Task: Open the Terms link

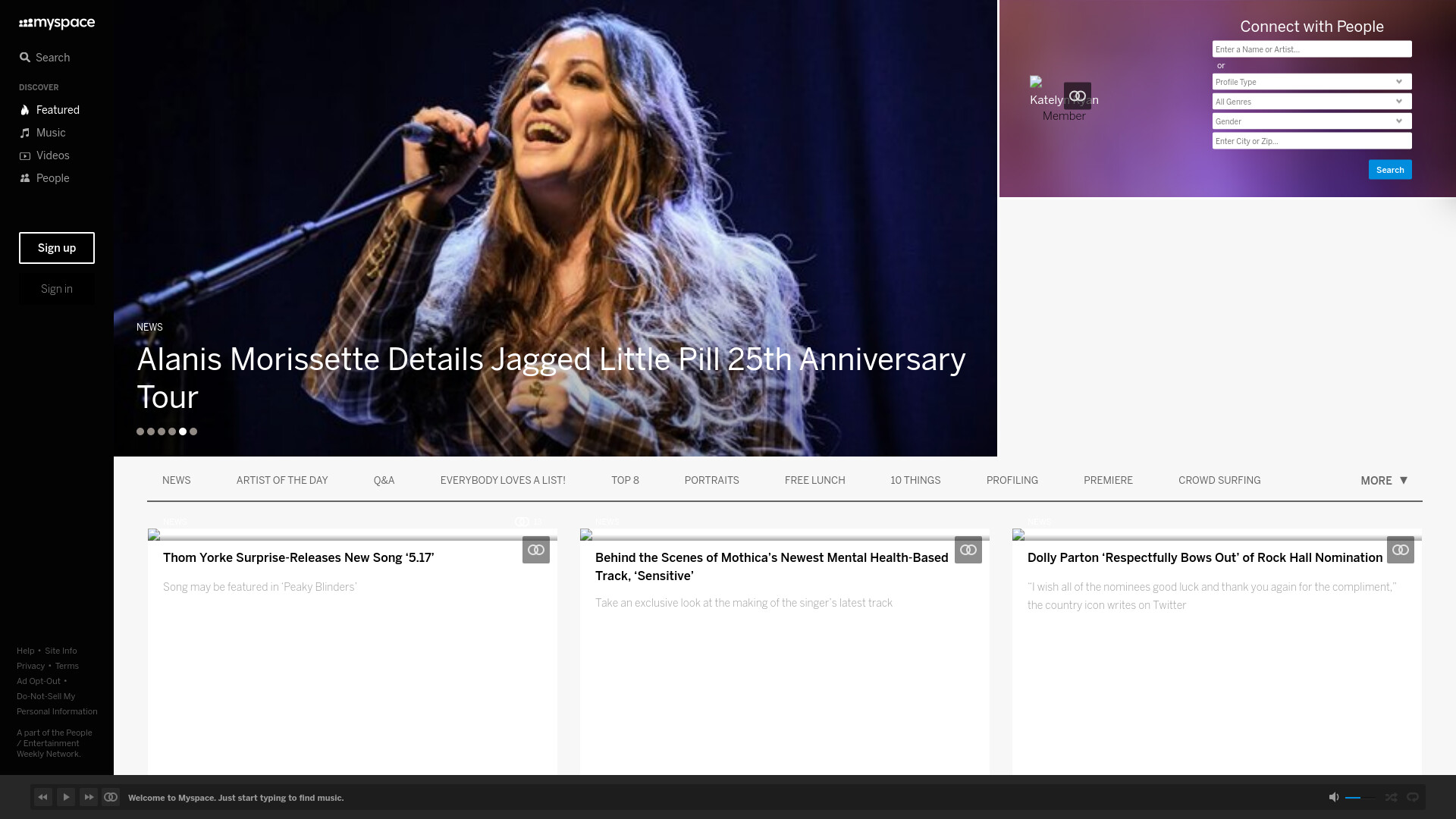Action: [x=67, y=667]
